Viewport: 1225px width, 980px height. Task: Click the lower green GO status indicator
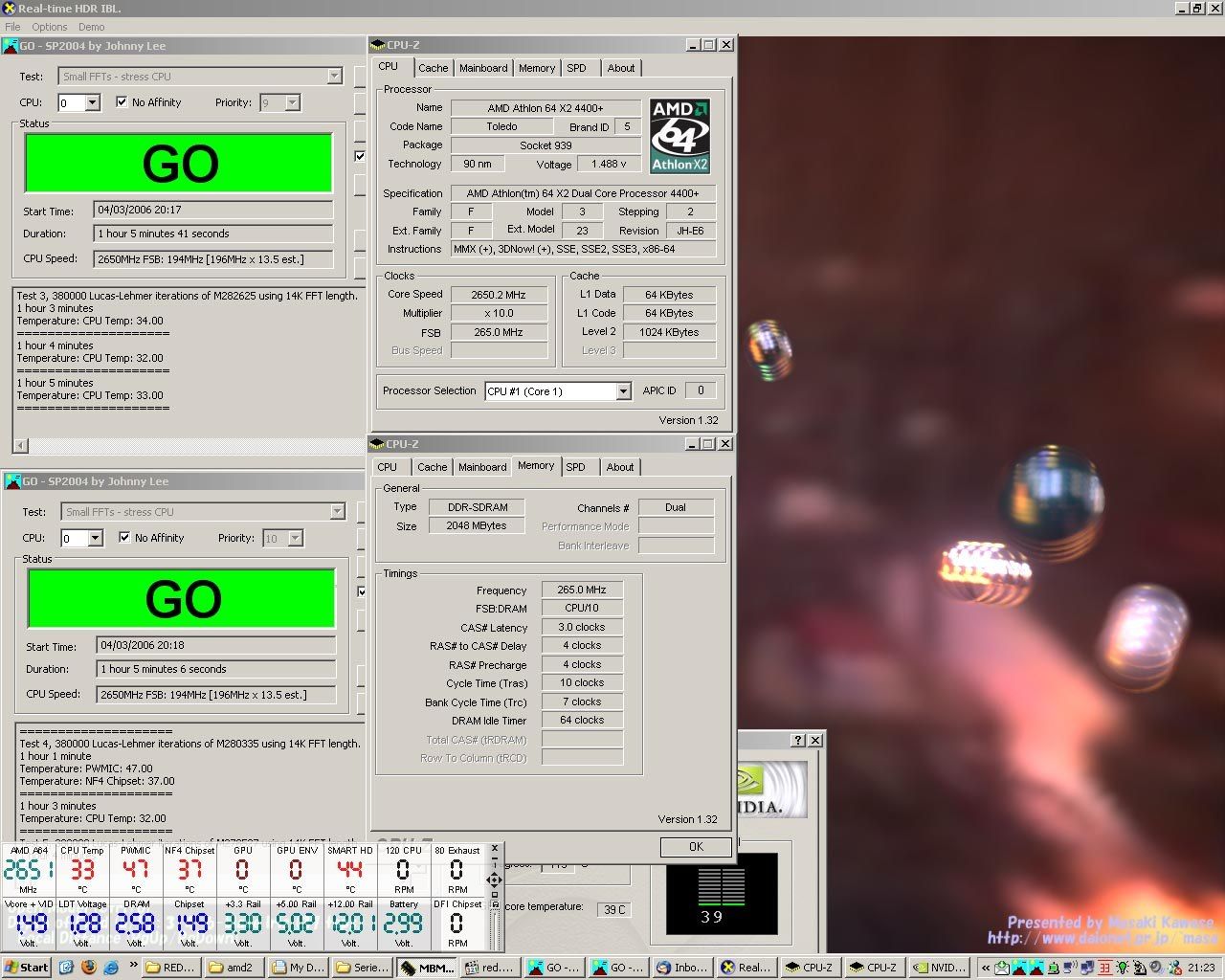coord(182,599)
